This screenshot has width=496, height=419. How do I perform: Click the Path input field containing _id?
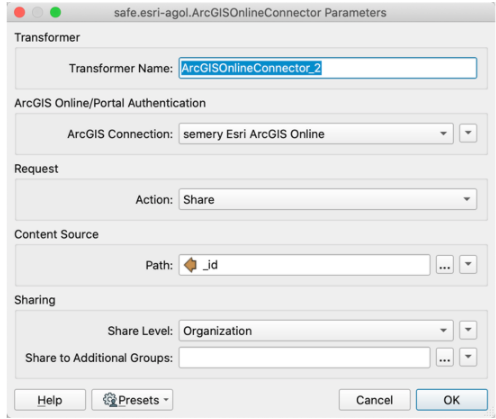(x=304, y=265)
